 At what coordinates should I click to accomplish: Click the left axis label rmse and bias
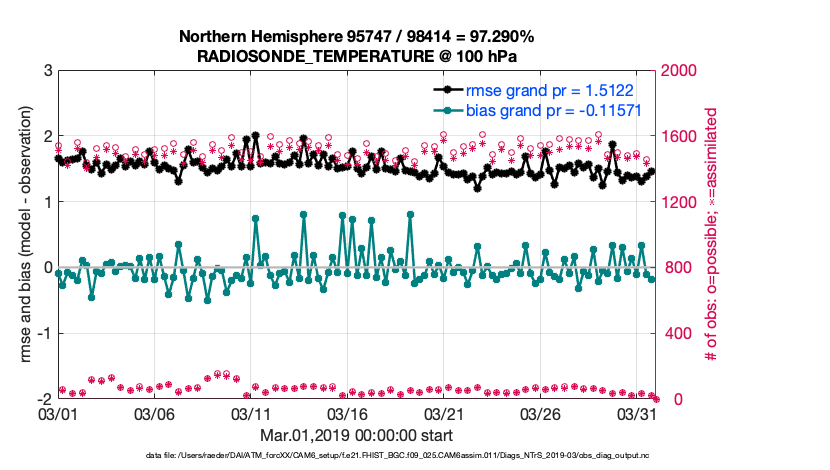pyautogui.click(x=22, y=235)
